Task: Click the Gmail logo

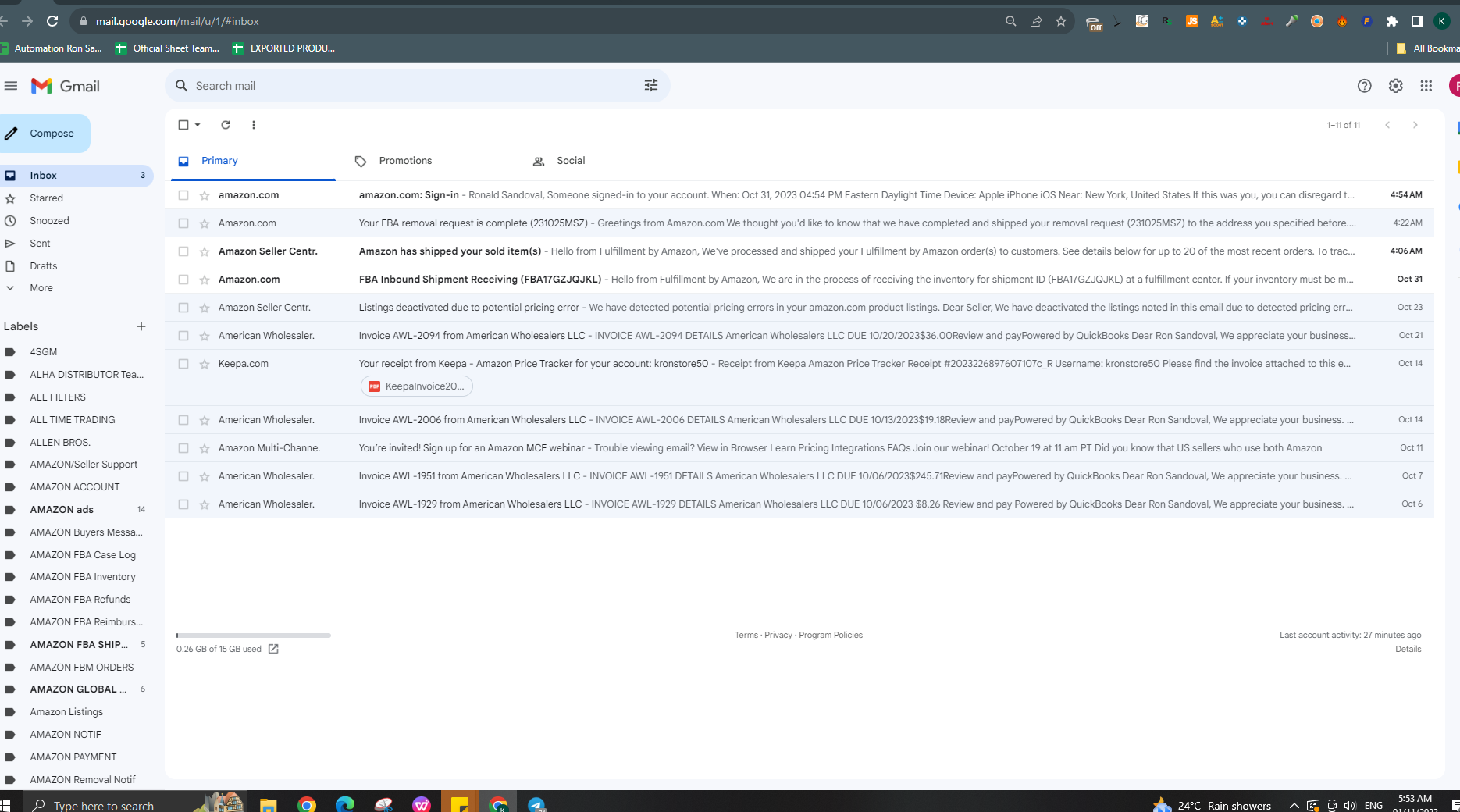Action: point(66,86)
